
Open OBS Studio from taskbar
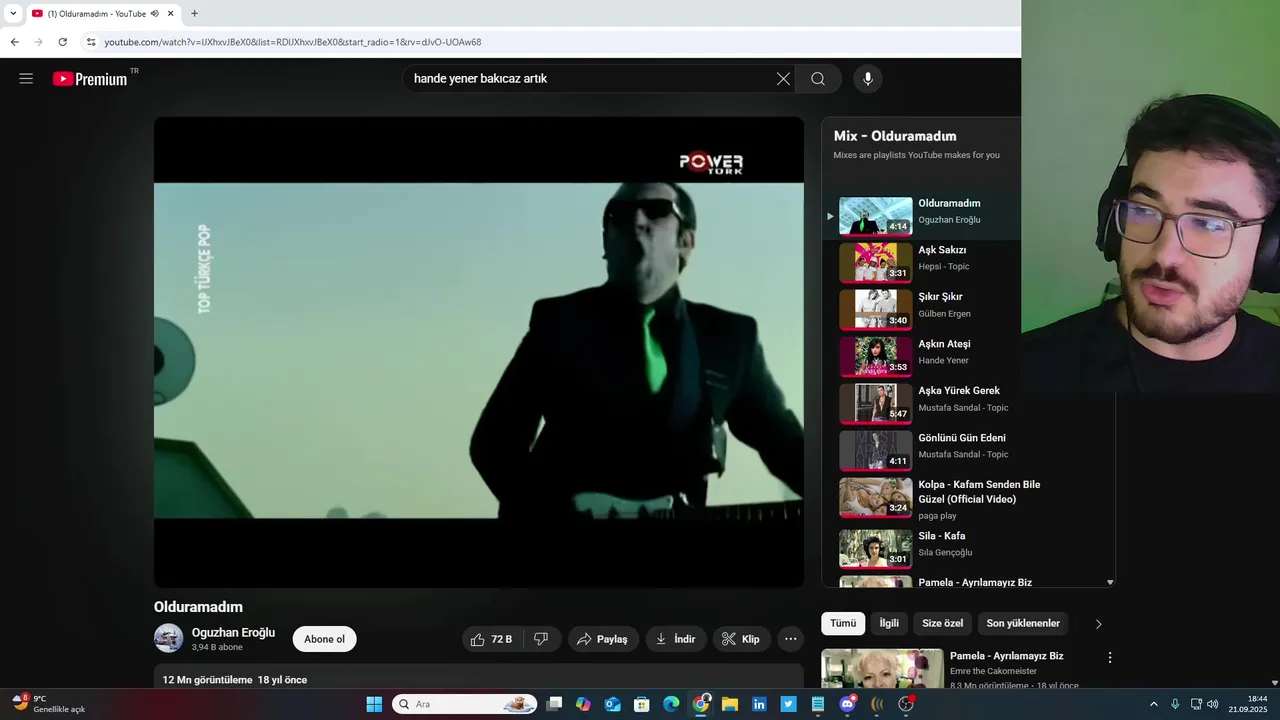[906, 704]
